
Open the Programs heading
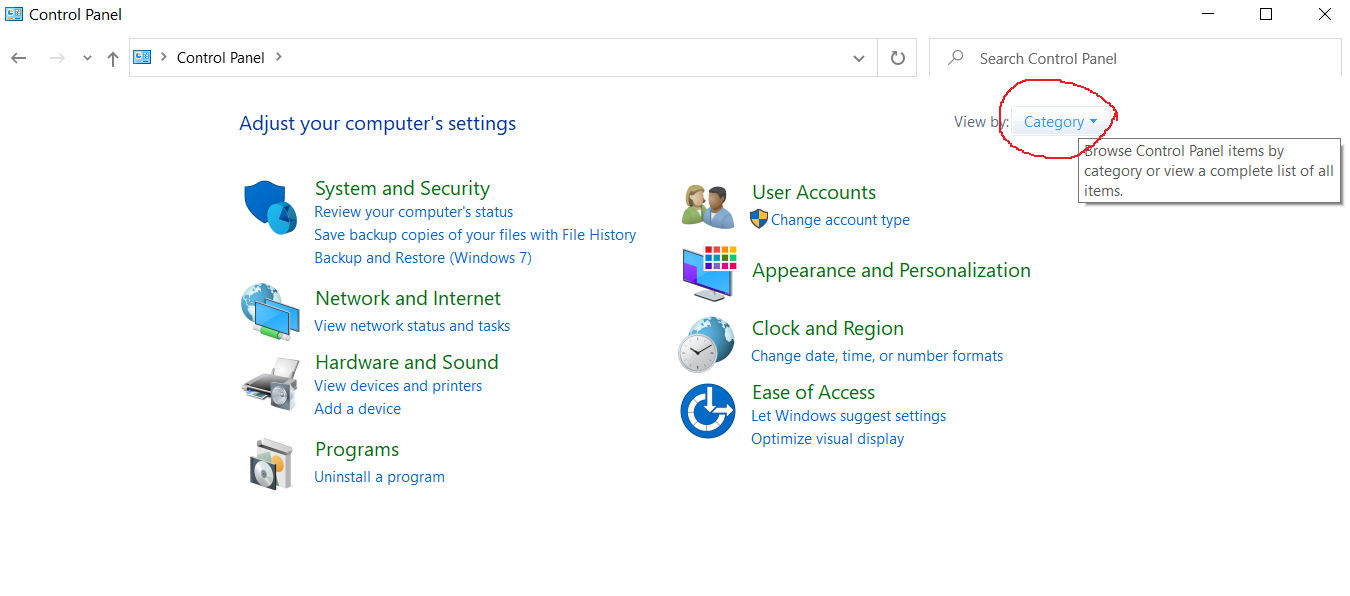point(357,449)
